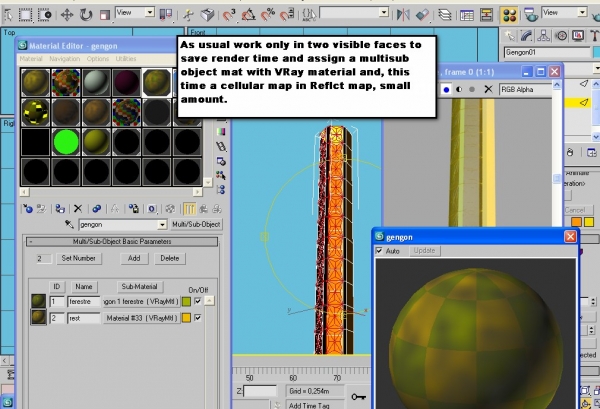Click the Create panel tab icon
The image size is (600, 409).
click(x=509, y=36)
